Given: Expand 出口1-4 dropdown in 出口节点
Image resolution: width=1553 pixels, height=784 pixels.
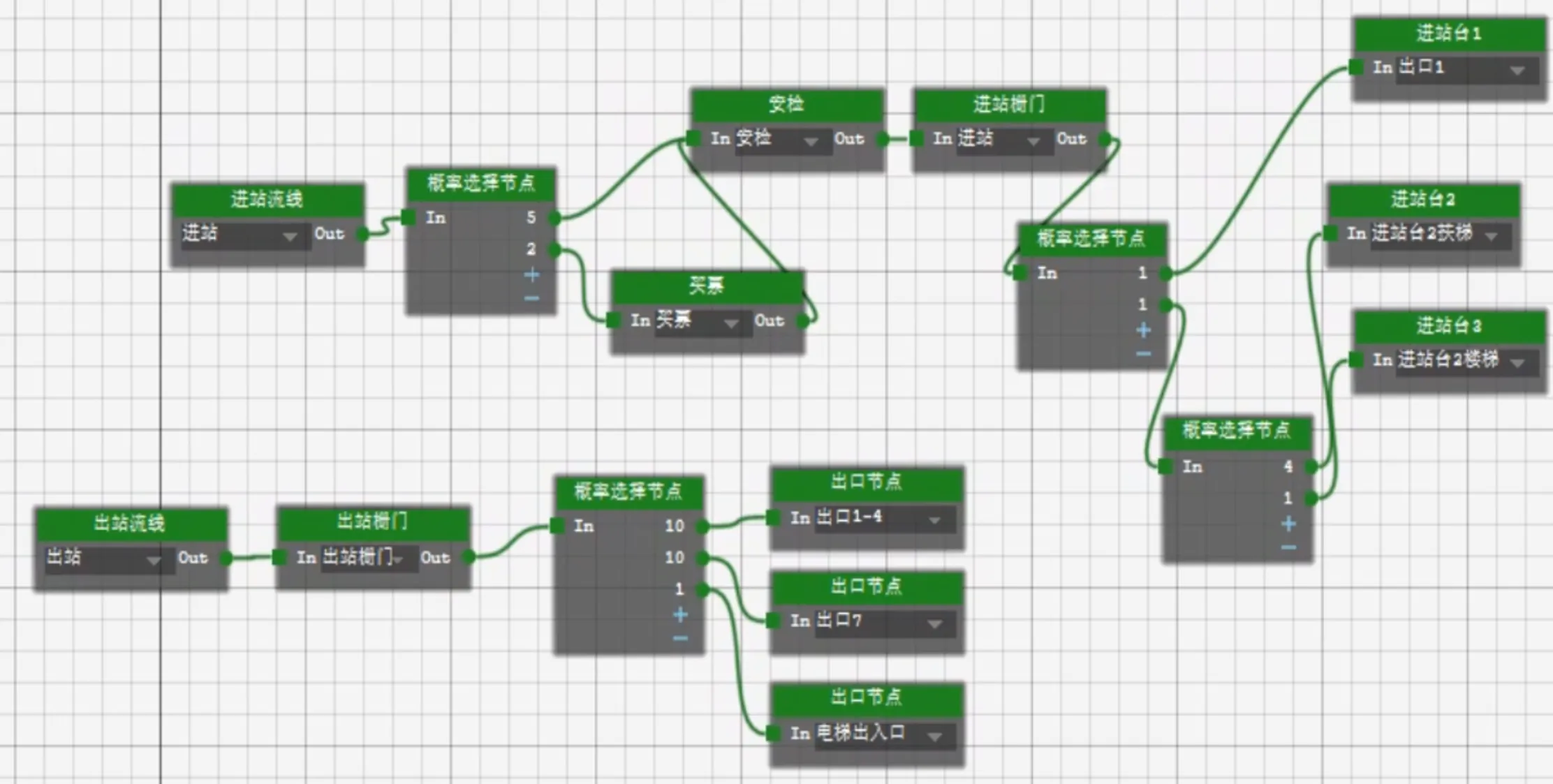Looking at the screenshot, I should pyautogui.click(x=934, y=520).
